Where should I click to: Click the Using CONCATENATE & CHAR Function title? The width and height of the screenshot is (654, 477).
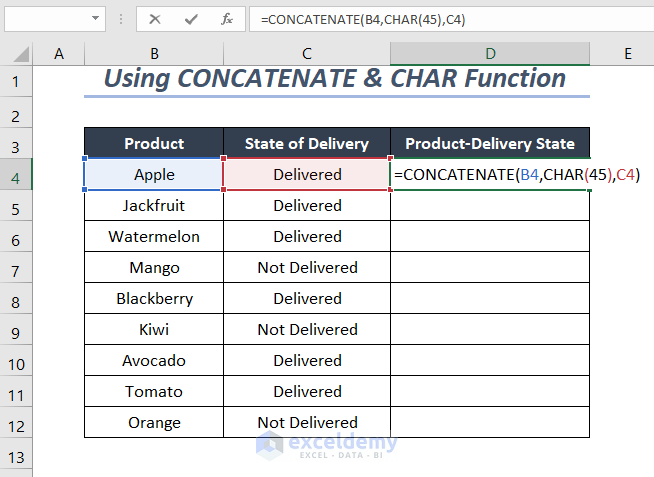pyautogui.click(x=335, y=78)
